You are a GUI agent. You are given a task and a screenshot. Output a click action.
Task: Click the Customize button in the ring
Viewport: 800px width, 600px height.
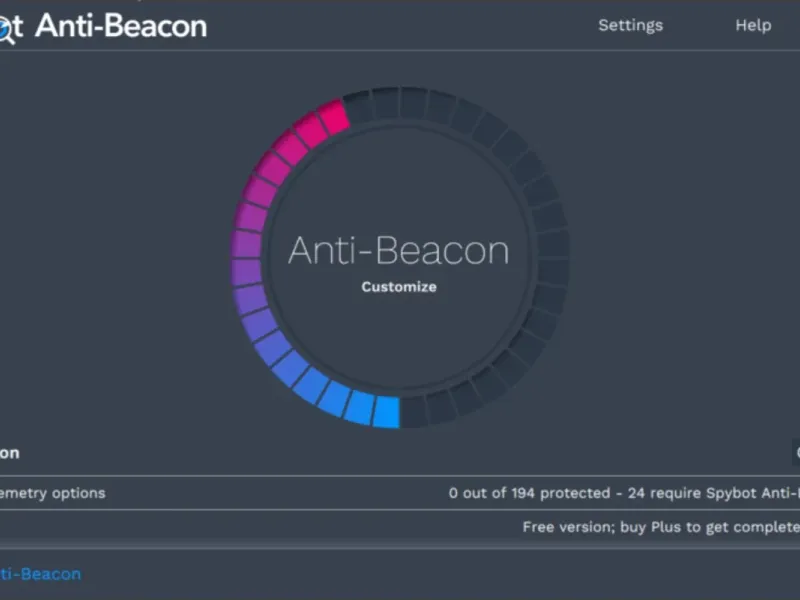pyautogui.click(x=399, y=287)
